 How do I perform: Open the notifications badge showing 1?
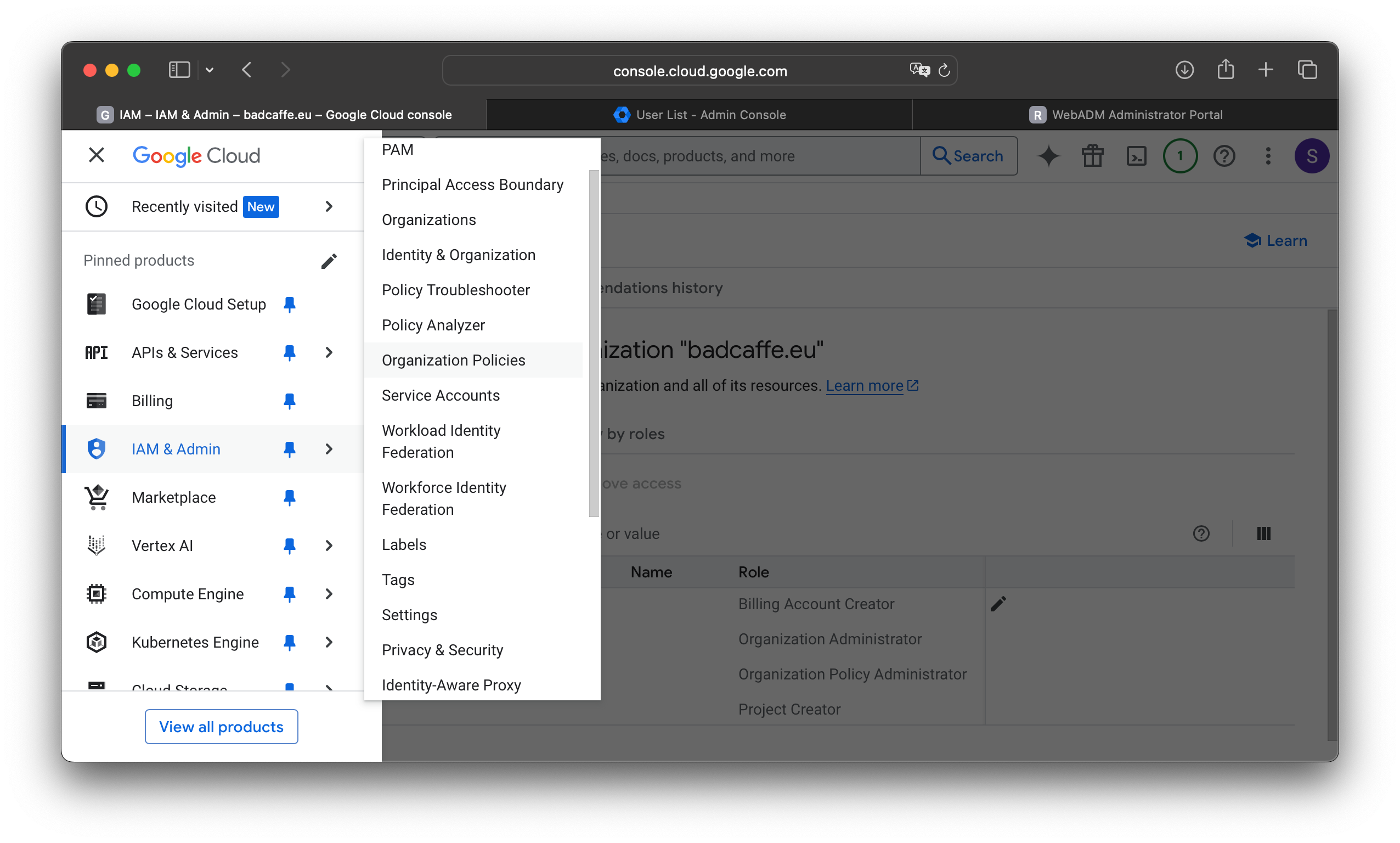[x=1181, y=156]
